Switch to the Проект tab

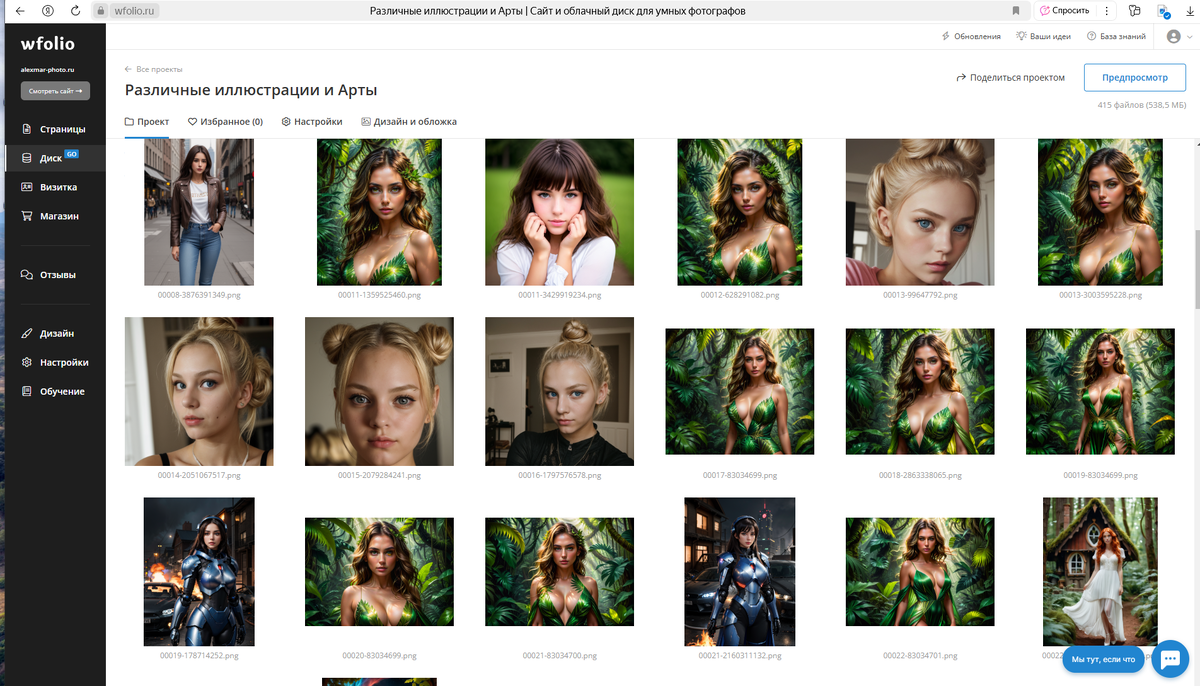147,122
